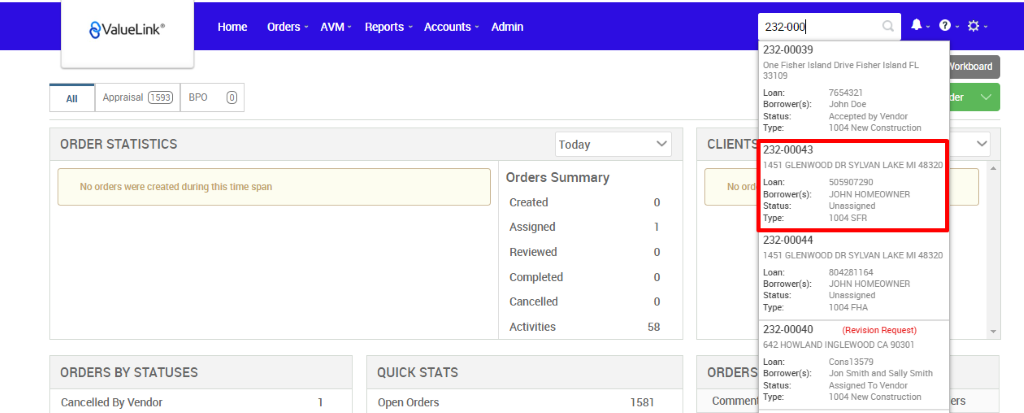Open the Reports menu

coord(389,27)
